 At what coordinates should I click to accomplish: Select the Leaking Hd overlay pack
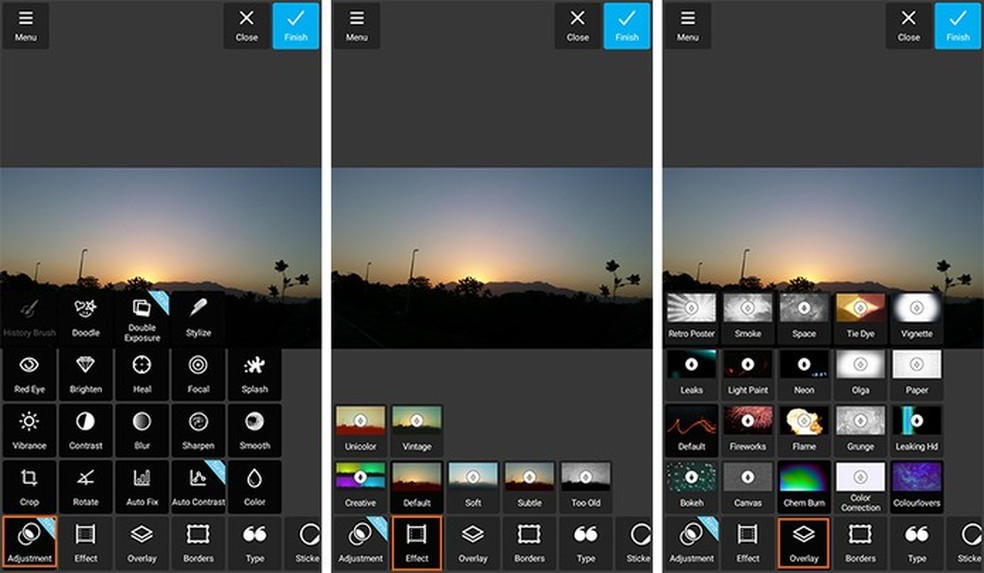[917, 431]
